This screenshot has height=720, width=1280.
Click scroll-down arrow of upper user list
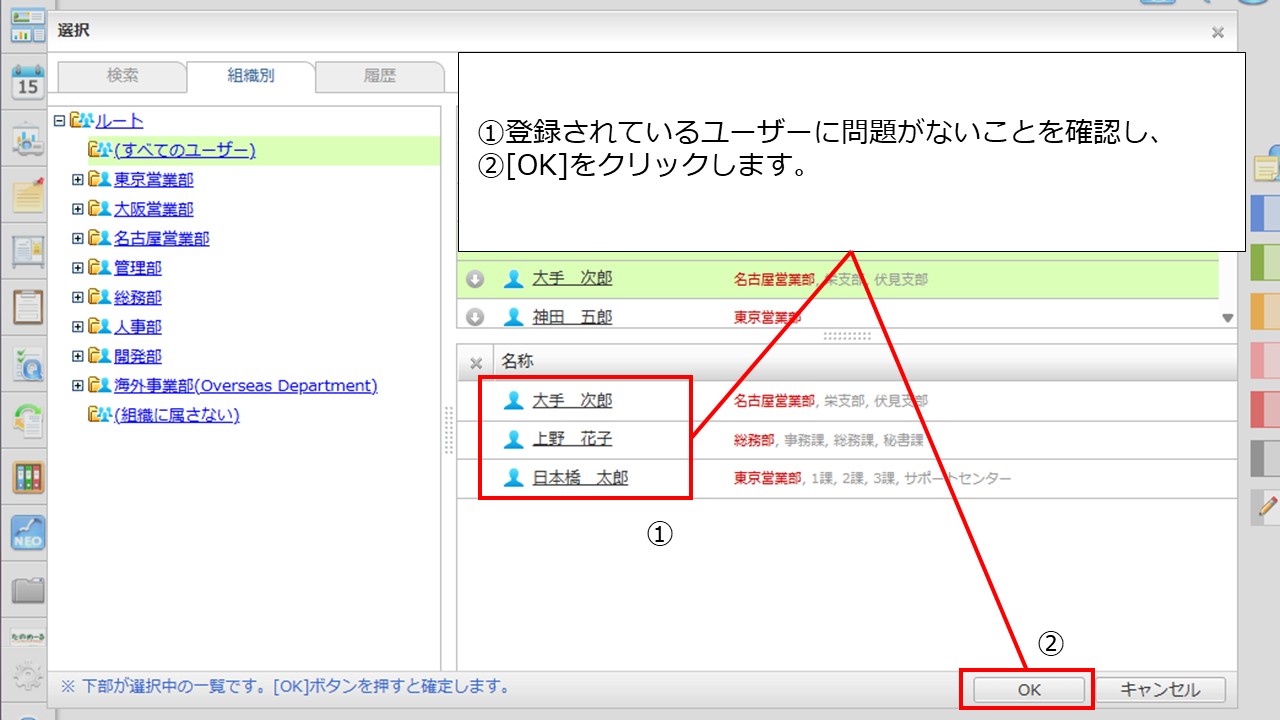[x=1228, y=318]
